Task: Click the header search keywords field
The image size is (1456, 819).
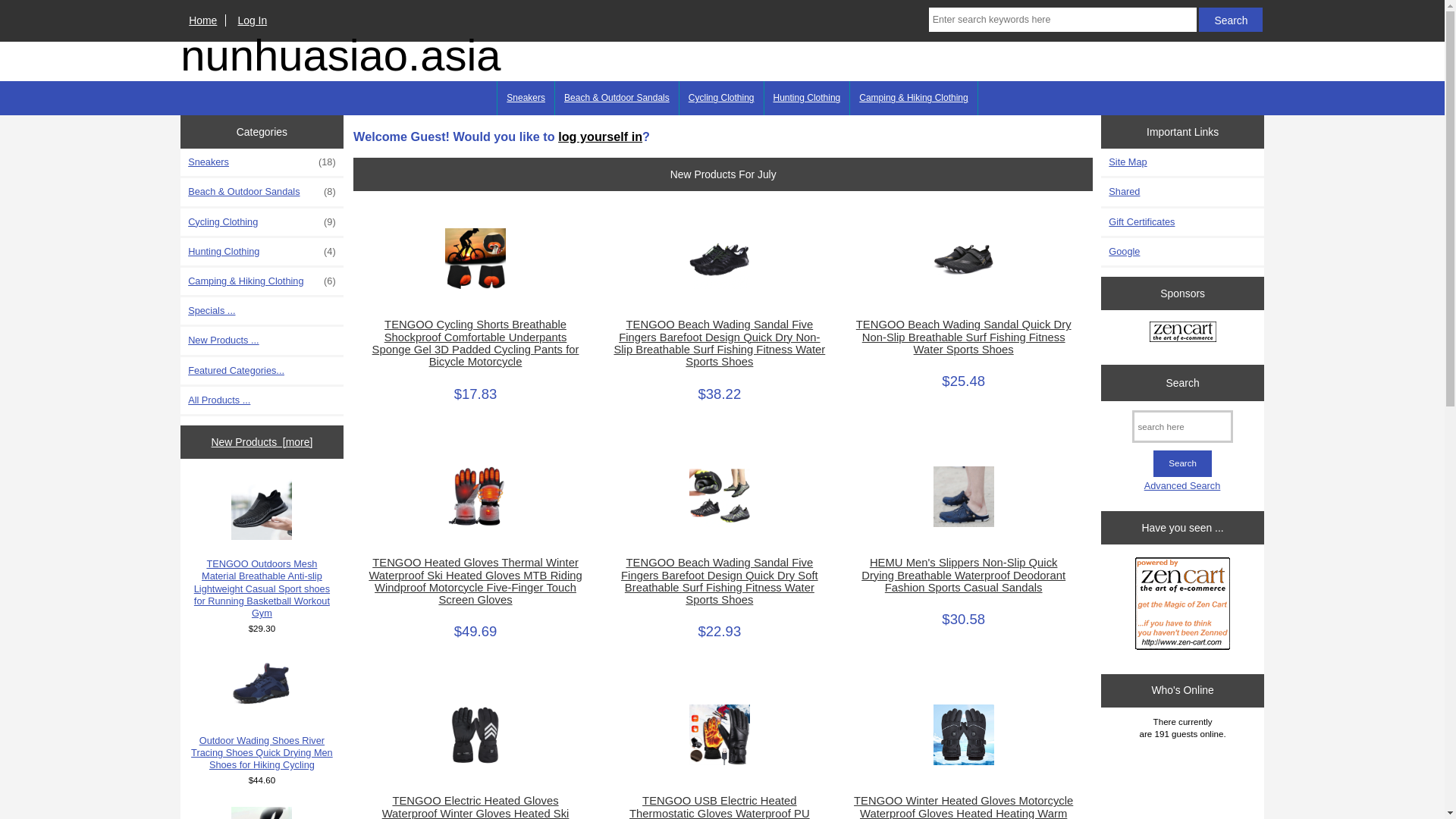Action: pos(1062,20)
